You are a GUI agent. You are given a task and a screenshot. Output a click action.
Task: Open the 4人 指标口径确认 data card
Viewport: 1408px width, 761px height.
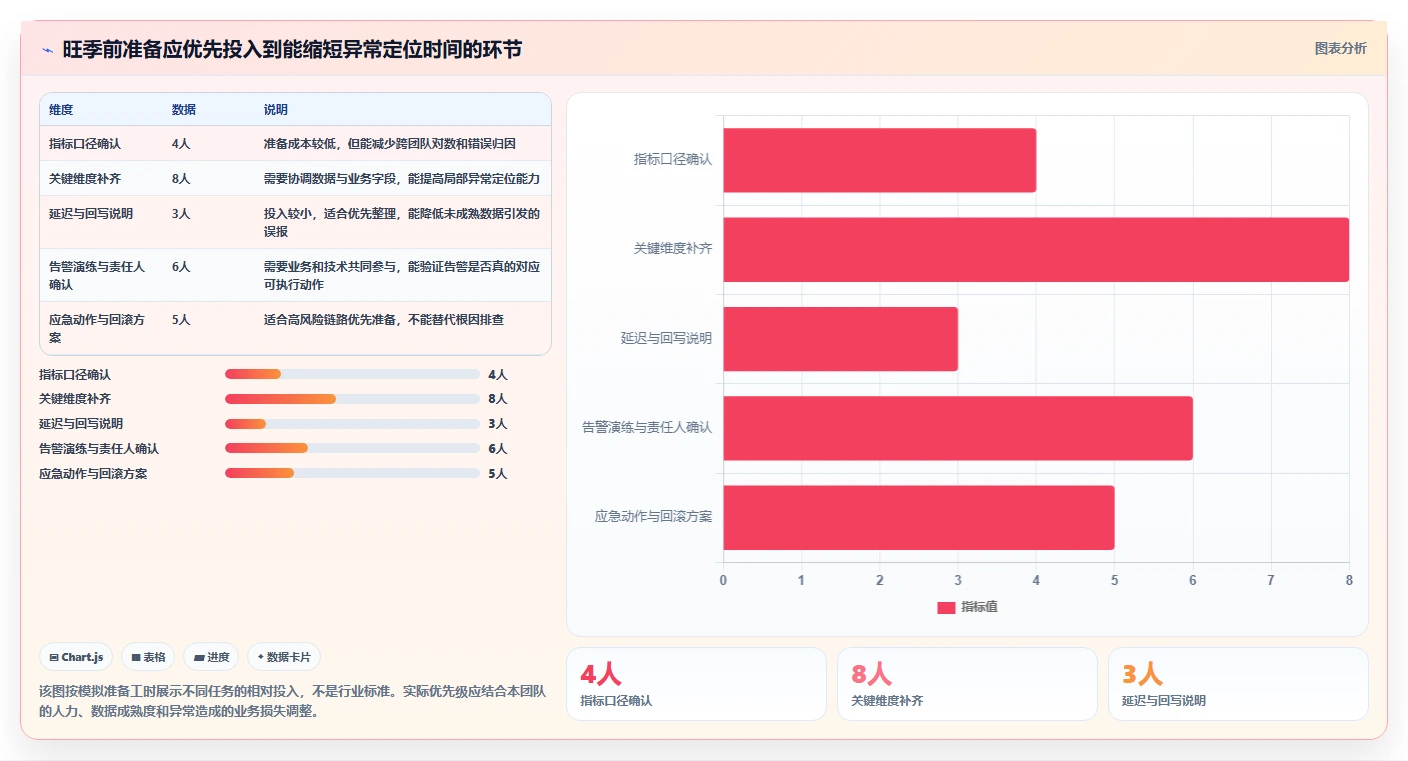tap(696, 684)
